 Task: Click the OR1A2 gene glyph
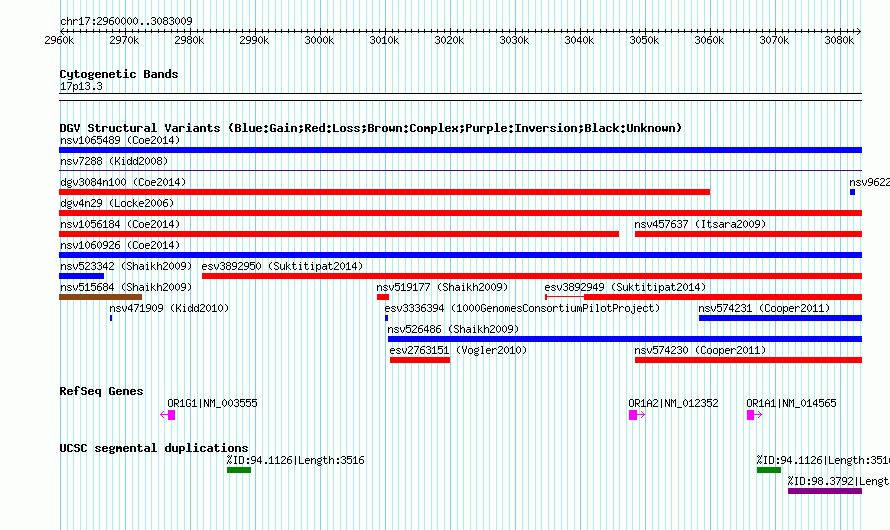pyautogui.click(x=637, y=415)
